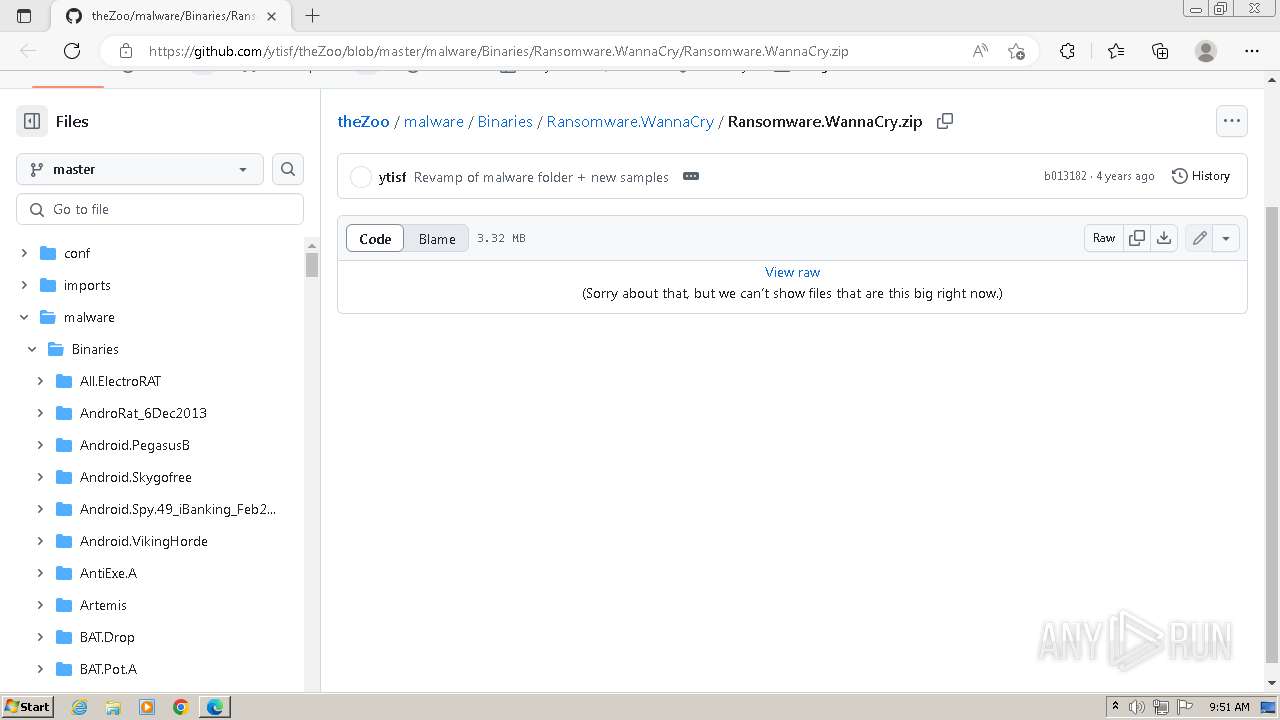The height and width of the screenshot is (720, 1280).
Task: Open the Windows Start menu
Action: coord(28,707)
